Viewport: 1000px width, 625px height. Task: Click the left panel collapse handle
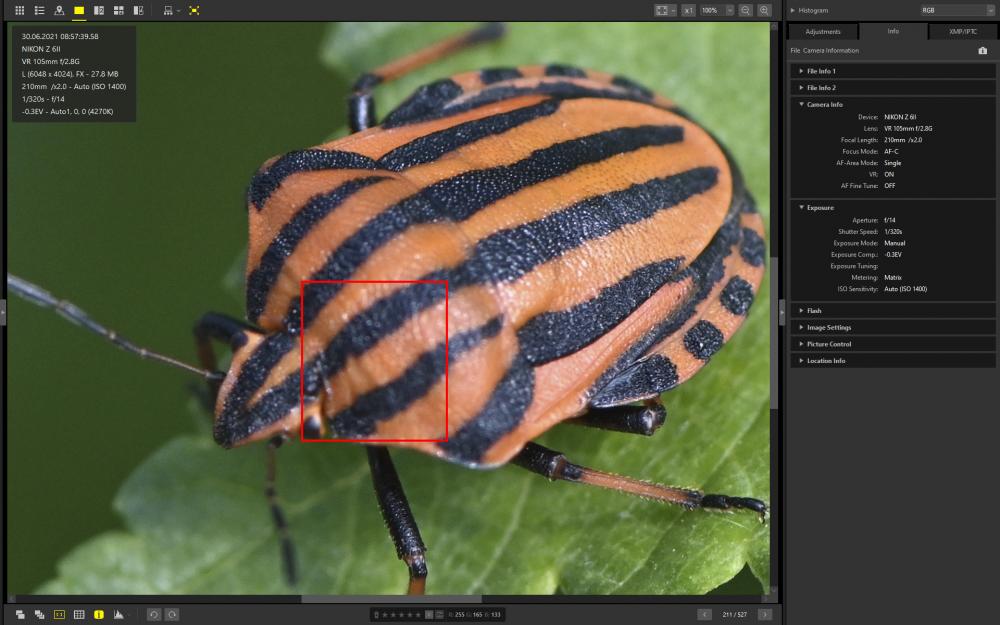tap(3, 312)
